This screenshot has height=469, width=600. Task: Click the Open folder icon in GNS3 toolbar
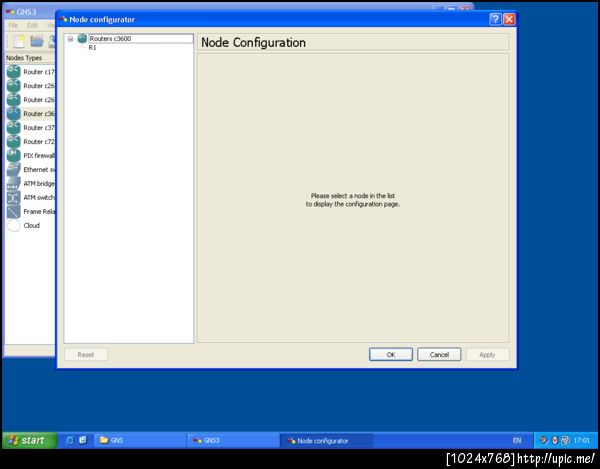click(37, 41)
